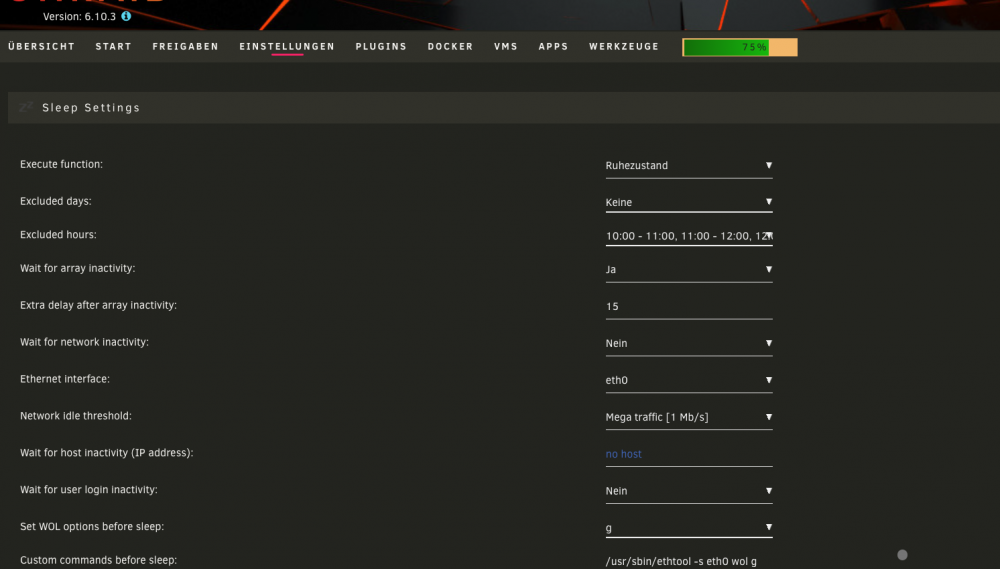Click the Custom commands before sleep field

689,561
